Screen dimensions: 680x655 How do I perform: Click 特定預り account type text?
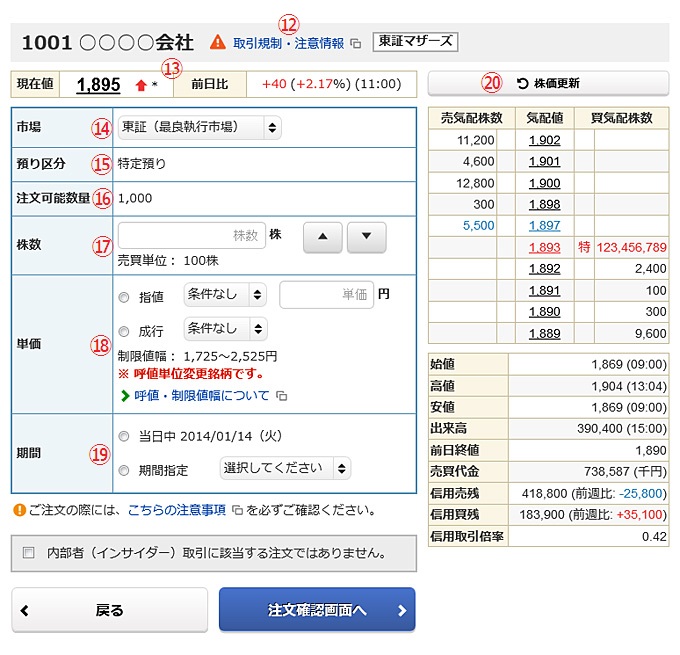(x=141, y=164)
